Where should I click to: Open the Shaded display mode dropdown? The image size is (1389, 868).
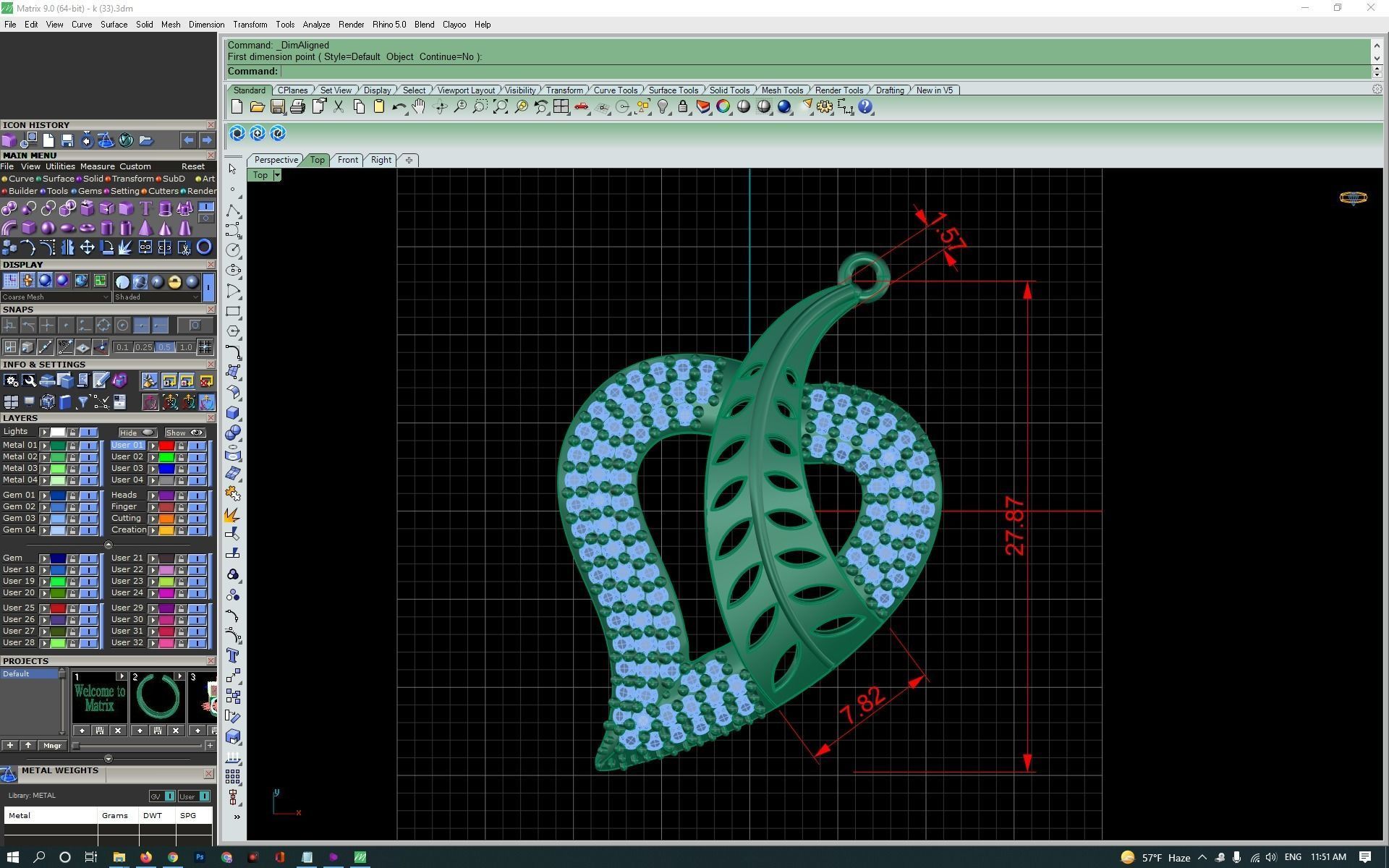pyautogui.click(x=156, y=297)
